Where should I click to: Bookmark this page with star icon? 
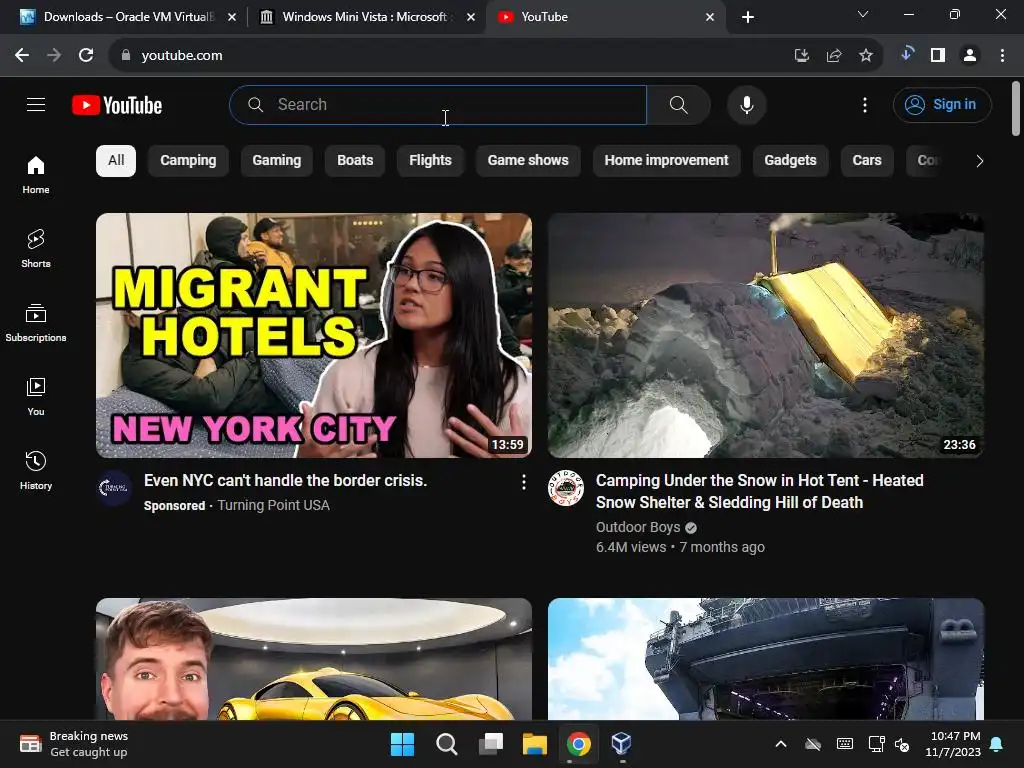865,56
